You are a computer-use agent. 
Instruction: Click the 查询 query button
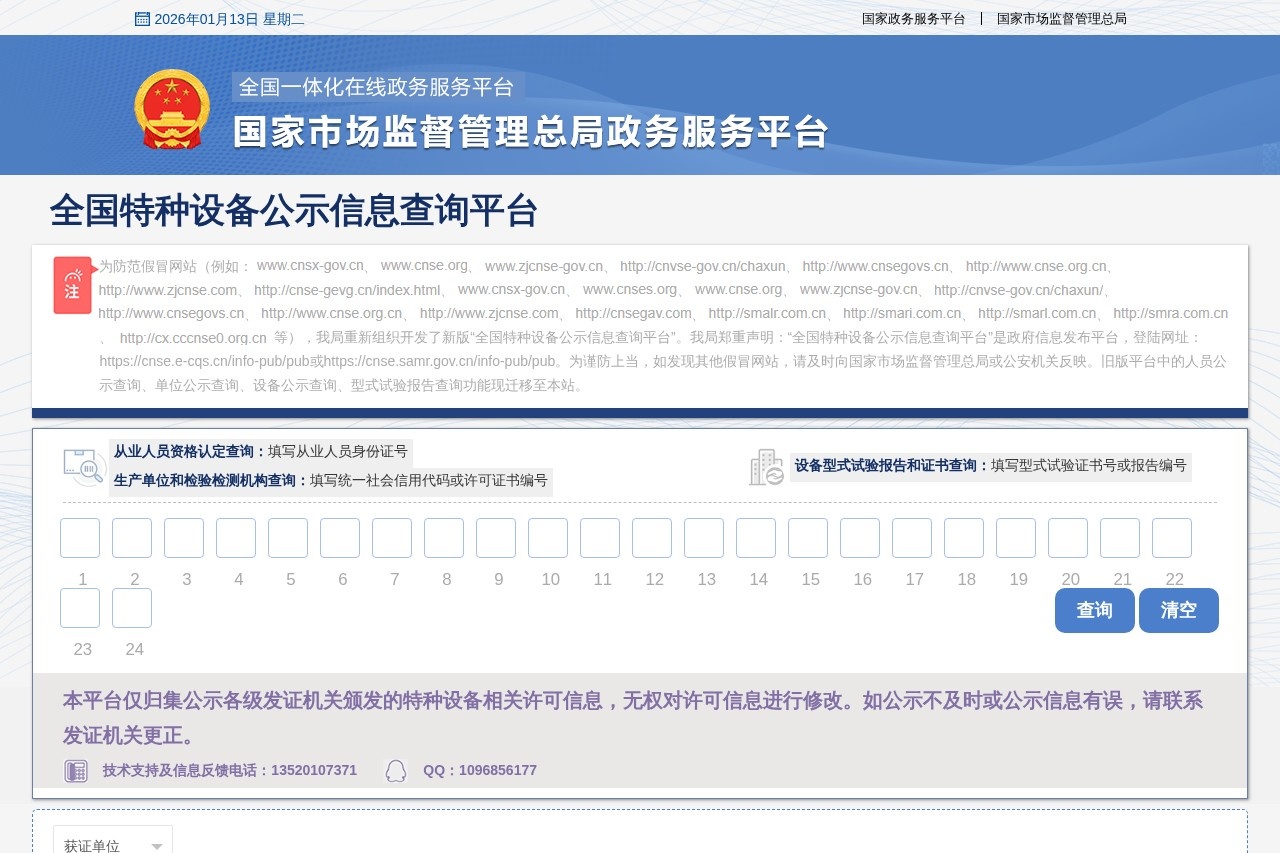point(1094,610)
